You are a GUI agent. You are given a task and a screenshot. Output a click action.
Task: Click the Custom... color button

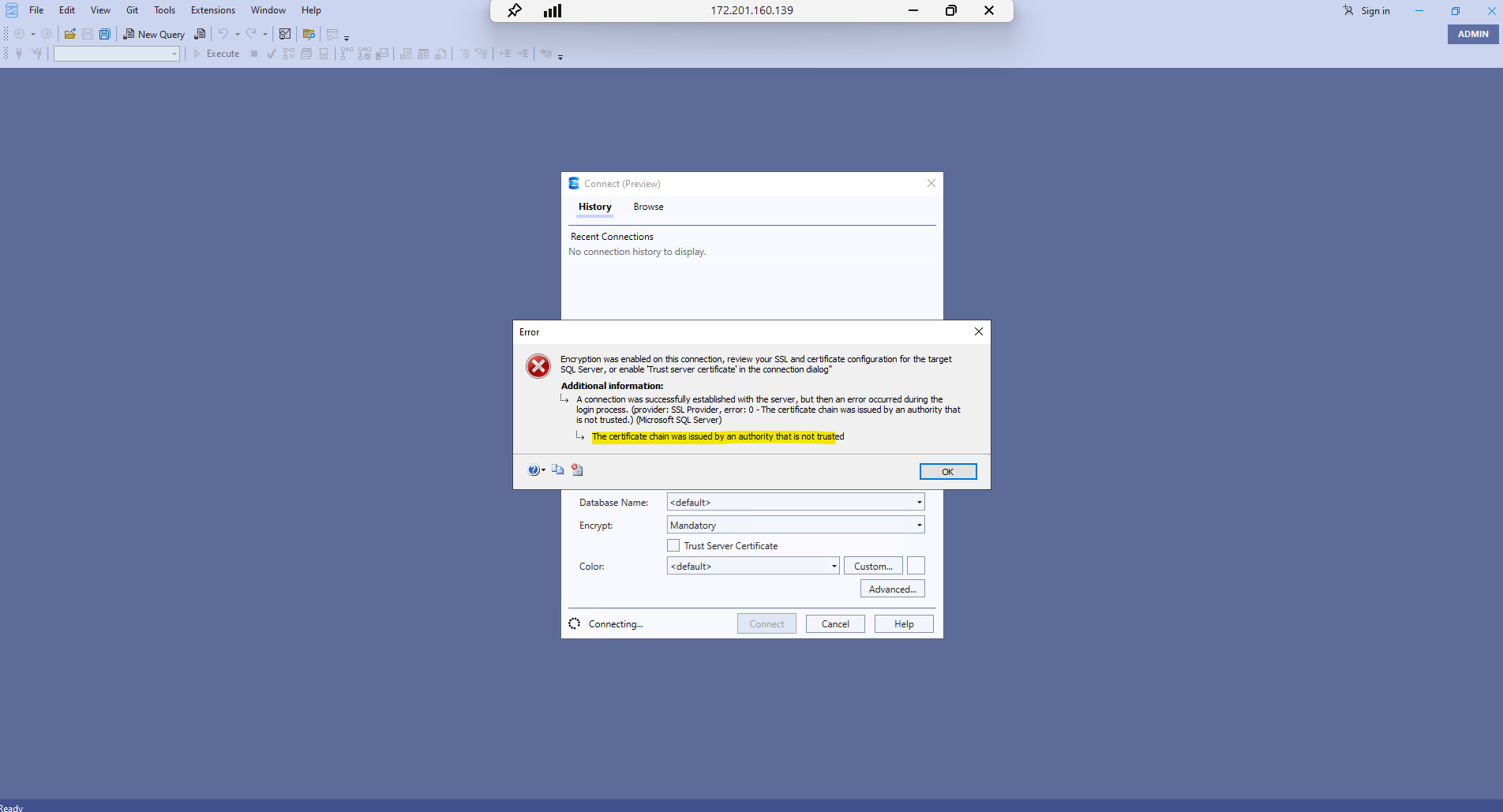[873, 566]
